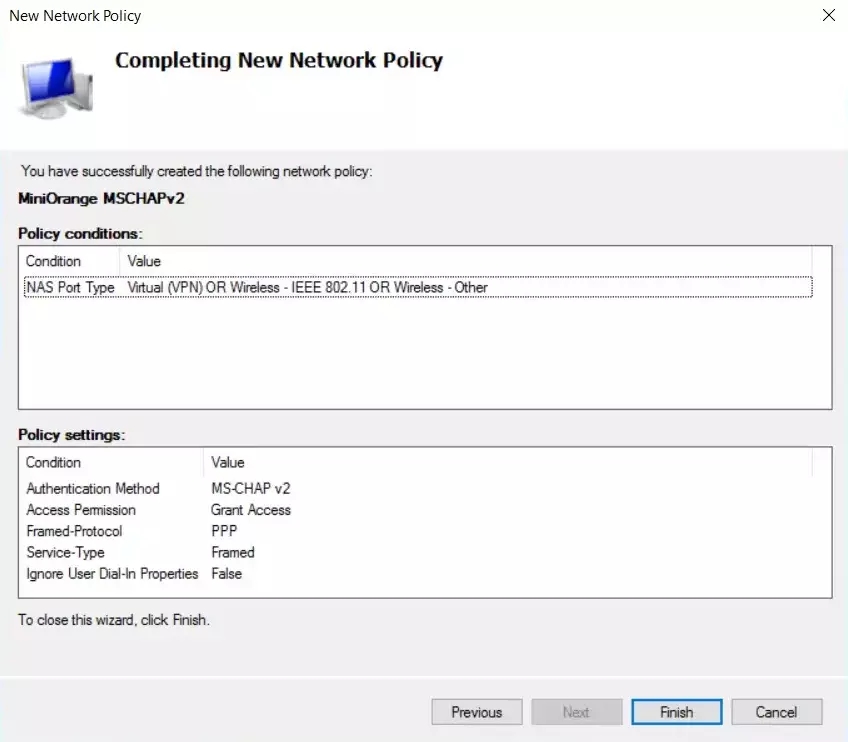Select the NAS Port Type condition row

tap(300, 287)
